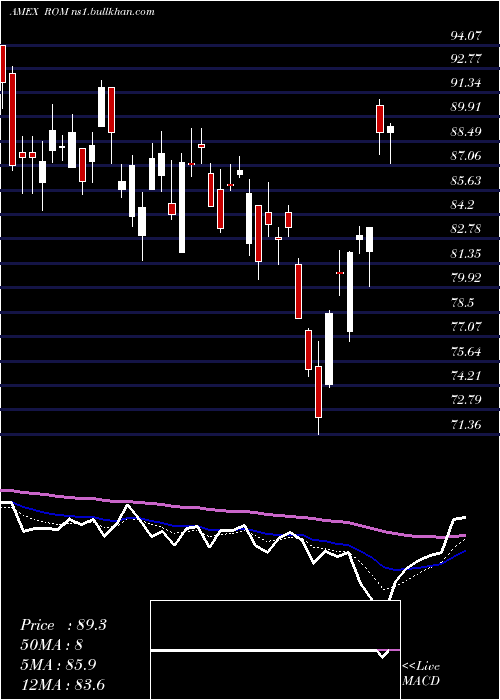The height and width of the screenshot is (700, 500).
Task: Click the 71.36 price axis label
Action: point(466,425)
